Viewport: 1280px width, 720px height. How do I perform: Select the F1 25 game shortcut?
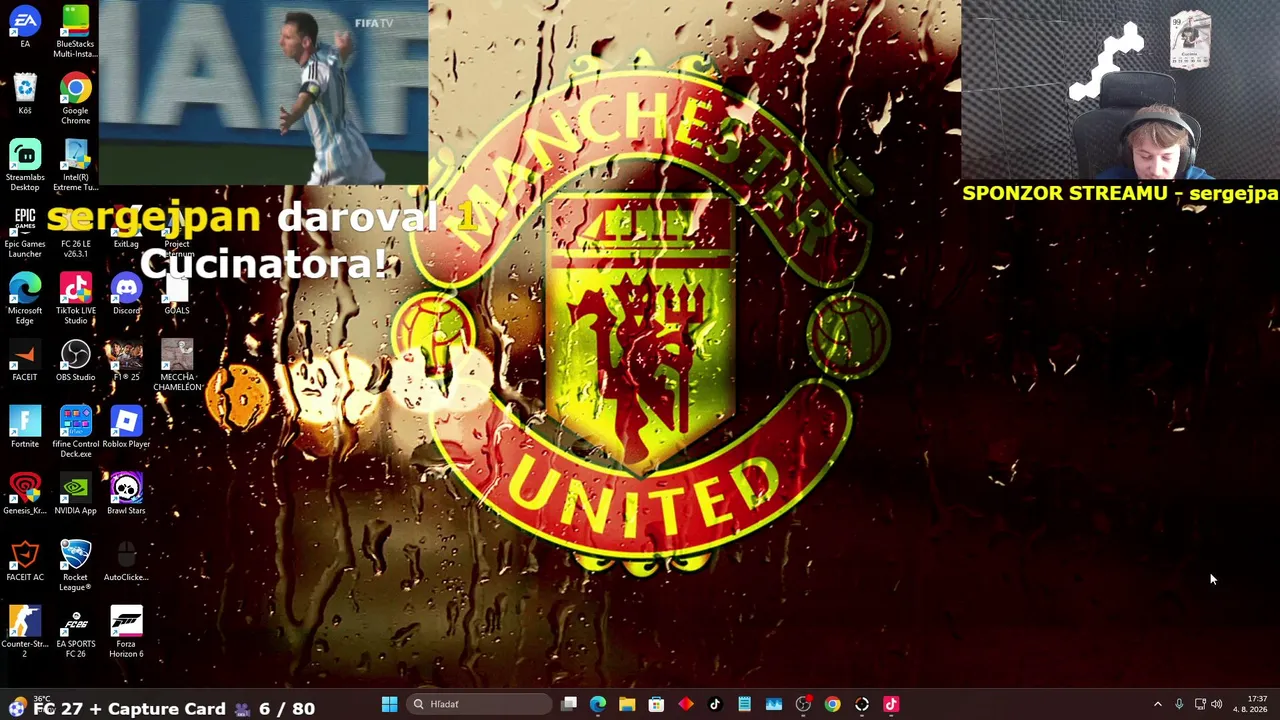(x=126, y=361)
